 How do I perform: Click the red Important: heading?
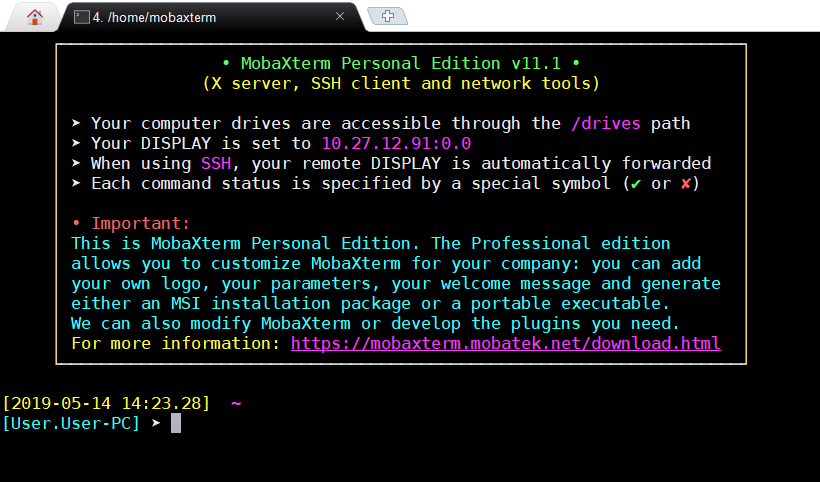[x=141, y=223]
